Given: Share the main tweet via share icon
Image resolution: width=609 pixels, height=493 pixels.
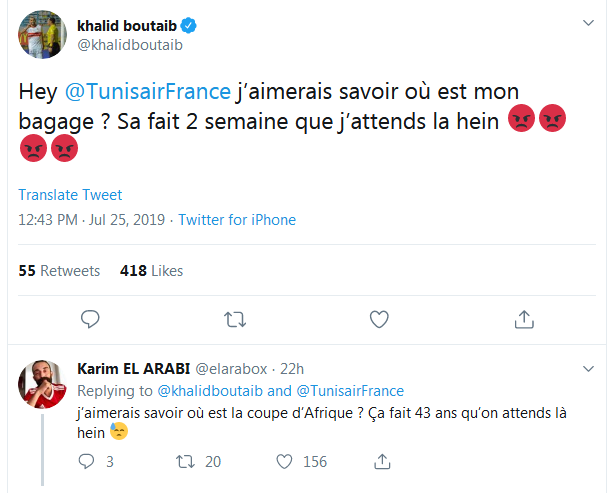Looking at the screenshot, I should 523,320.
